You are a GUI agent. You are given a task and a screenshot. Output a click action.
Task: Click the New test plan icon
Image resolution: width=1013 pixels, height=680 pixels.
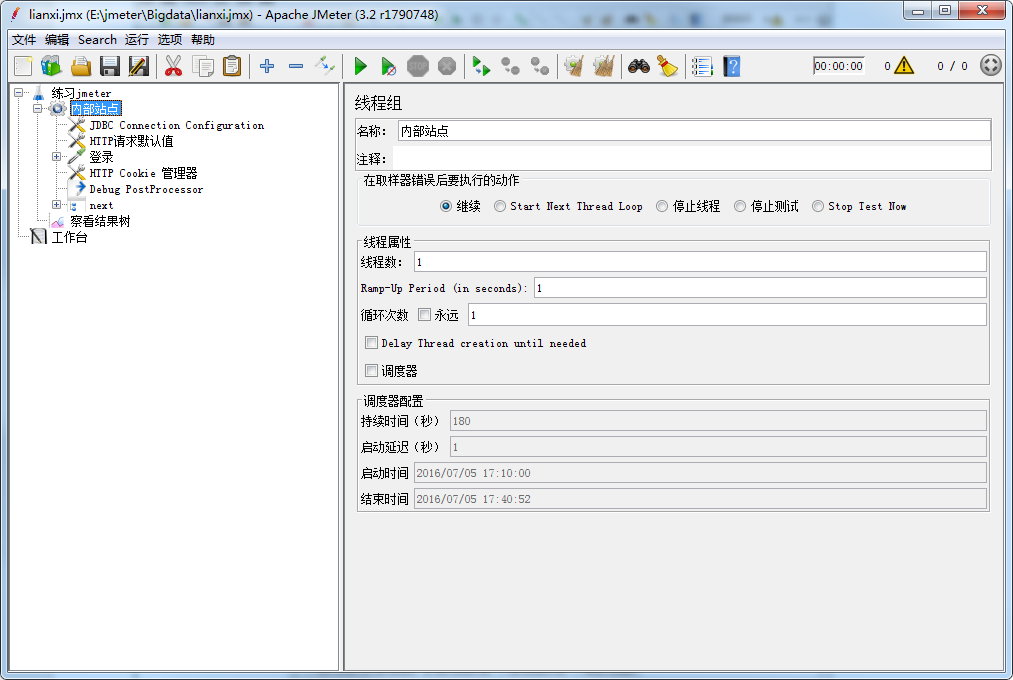point(23,66)
